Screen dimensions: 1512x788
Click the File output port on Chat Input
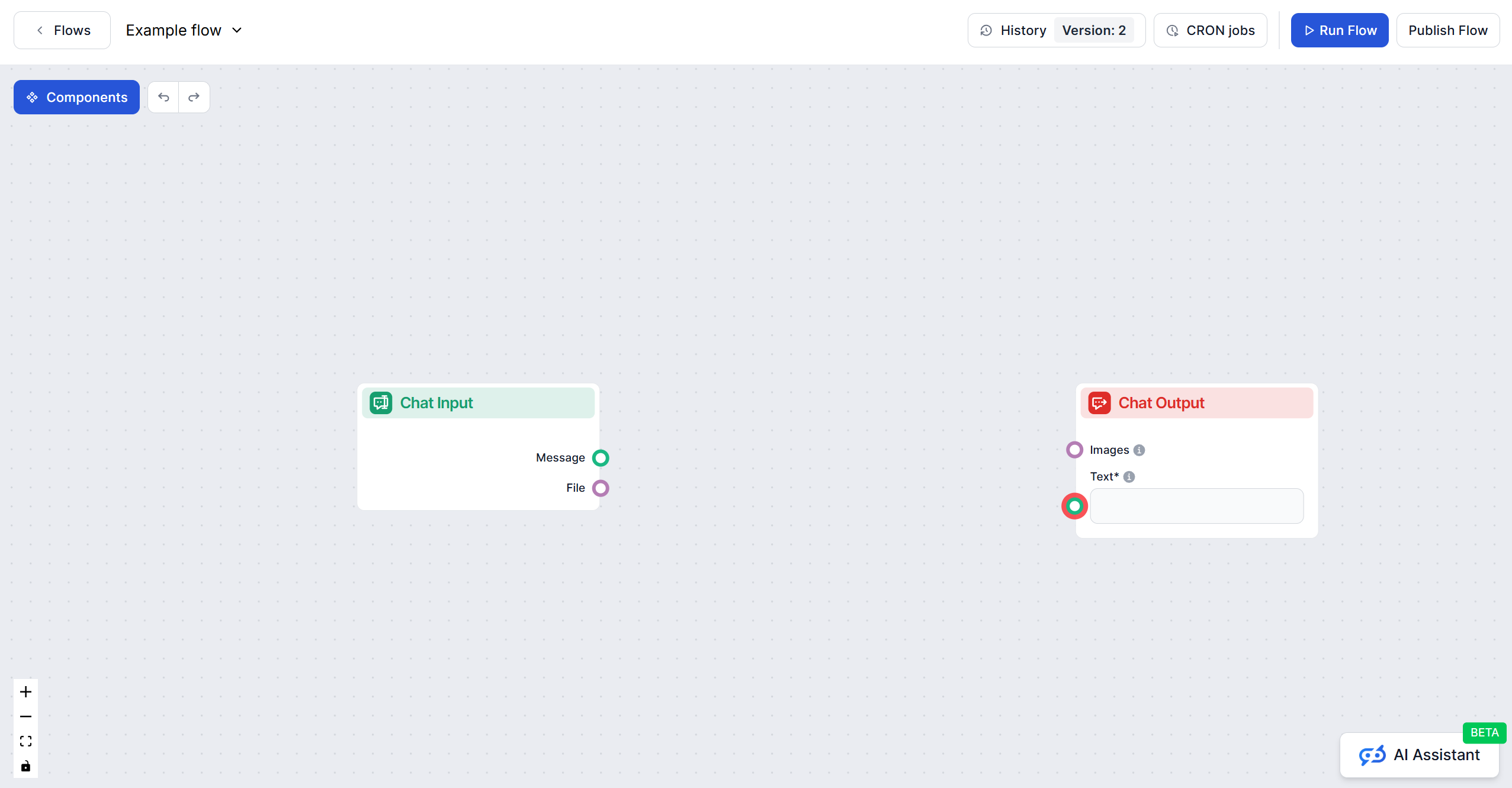601,488
